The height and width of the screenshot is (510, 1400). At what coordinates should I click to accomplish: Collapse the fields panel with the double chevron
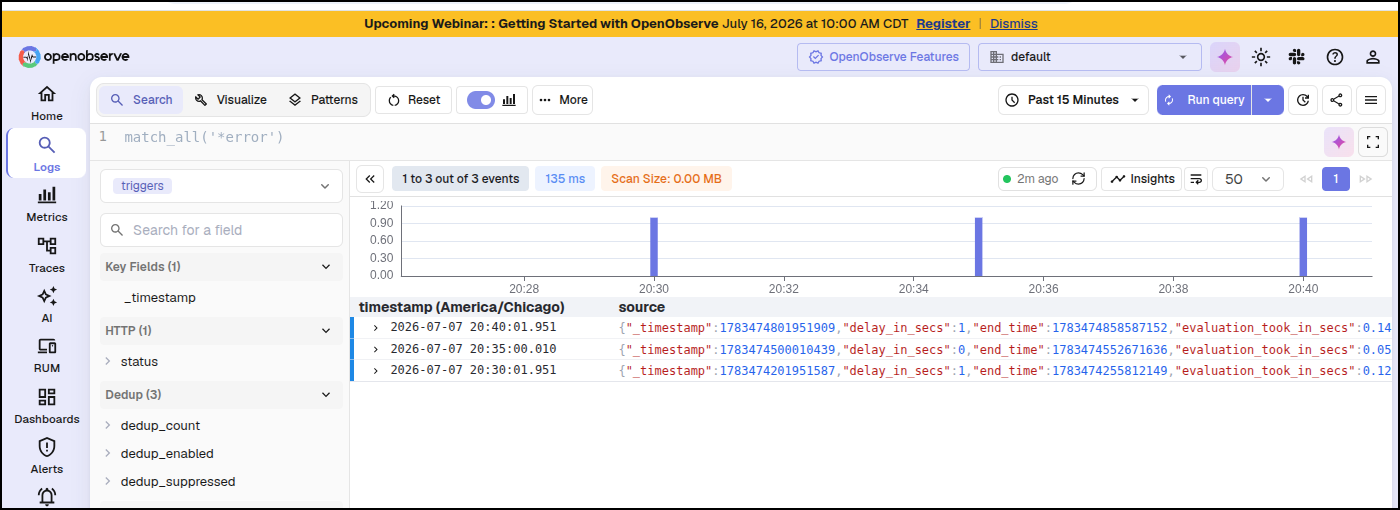pyautogui.click(x=370, y=179)
